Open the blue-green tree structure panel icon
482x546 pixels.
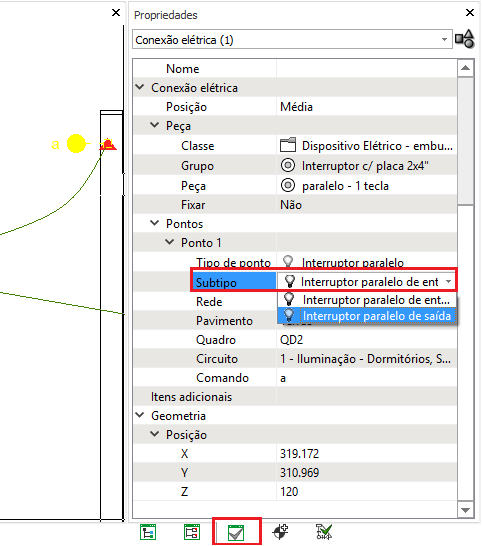tap(148, 532)
